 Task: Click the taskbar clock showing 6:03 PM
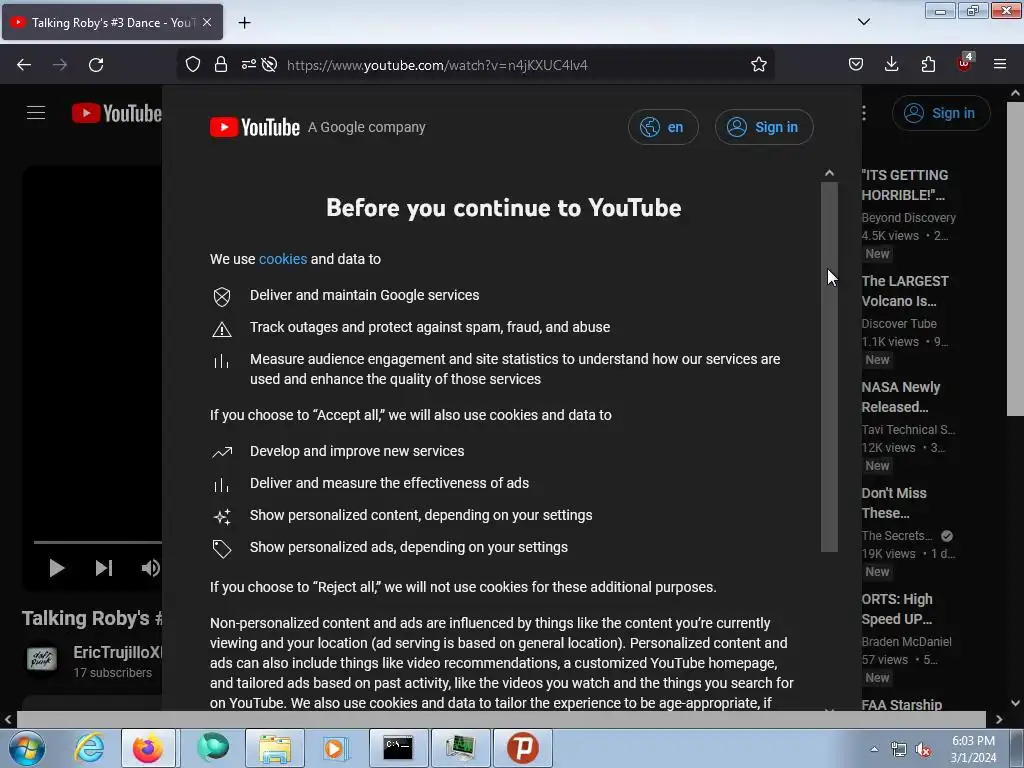[973, 749]
